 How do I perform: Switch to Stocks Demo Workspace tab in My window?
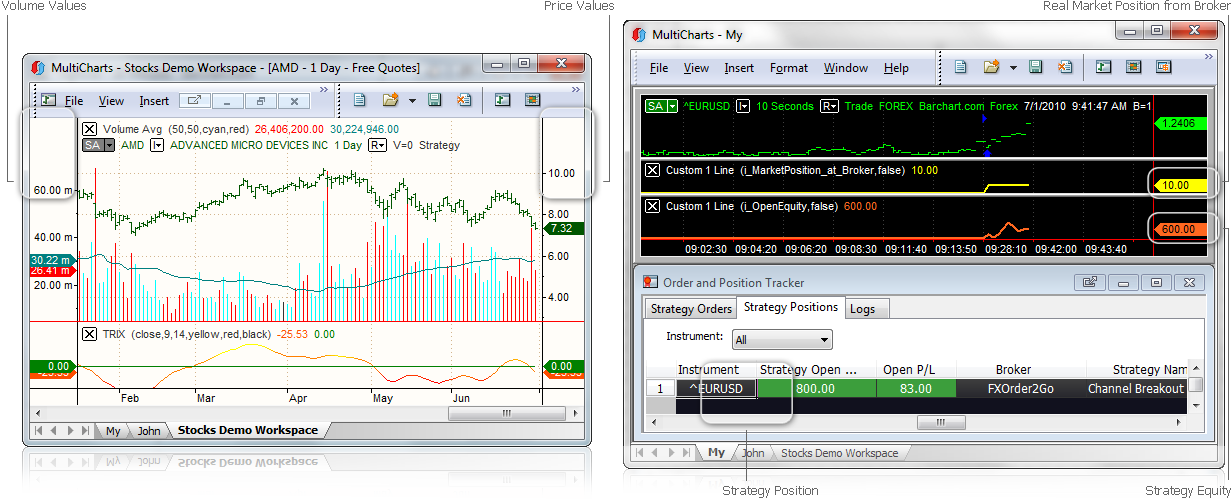[x=839, y=453]
